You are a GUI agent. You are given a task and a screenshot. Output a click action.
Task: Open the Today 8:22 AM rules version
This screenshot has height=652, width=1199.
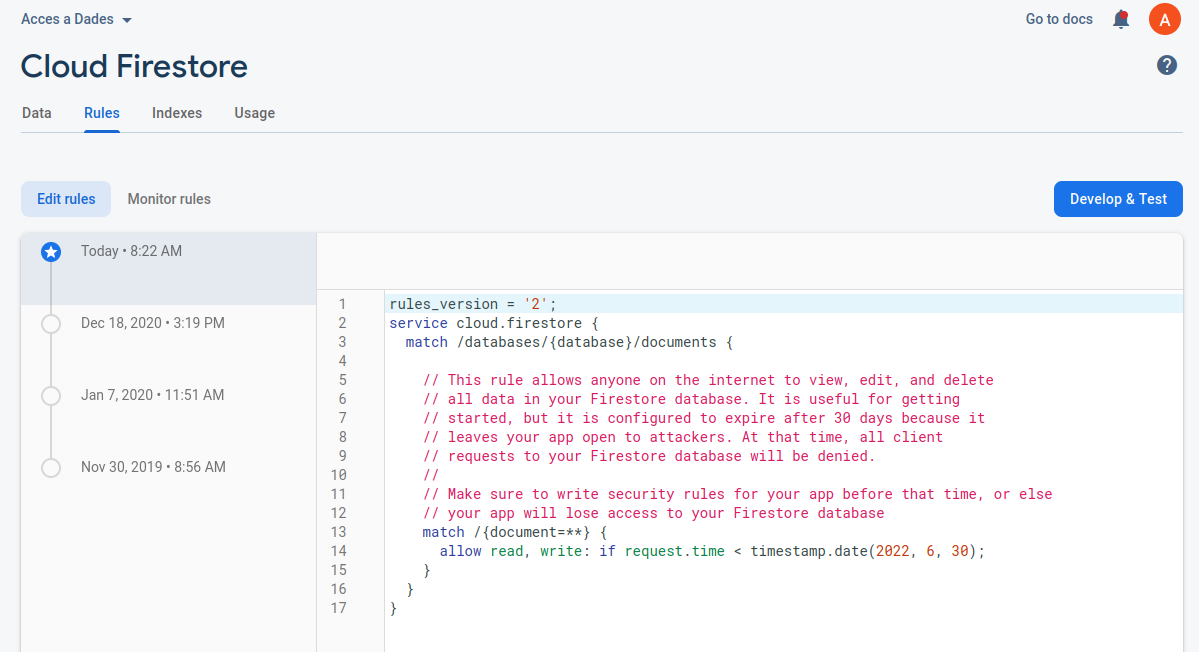(131, 251)
